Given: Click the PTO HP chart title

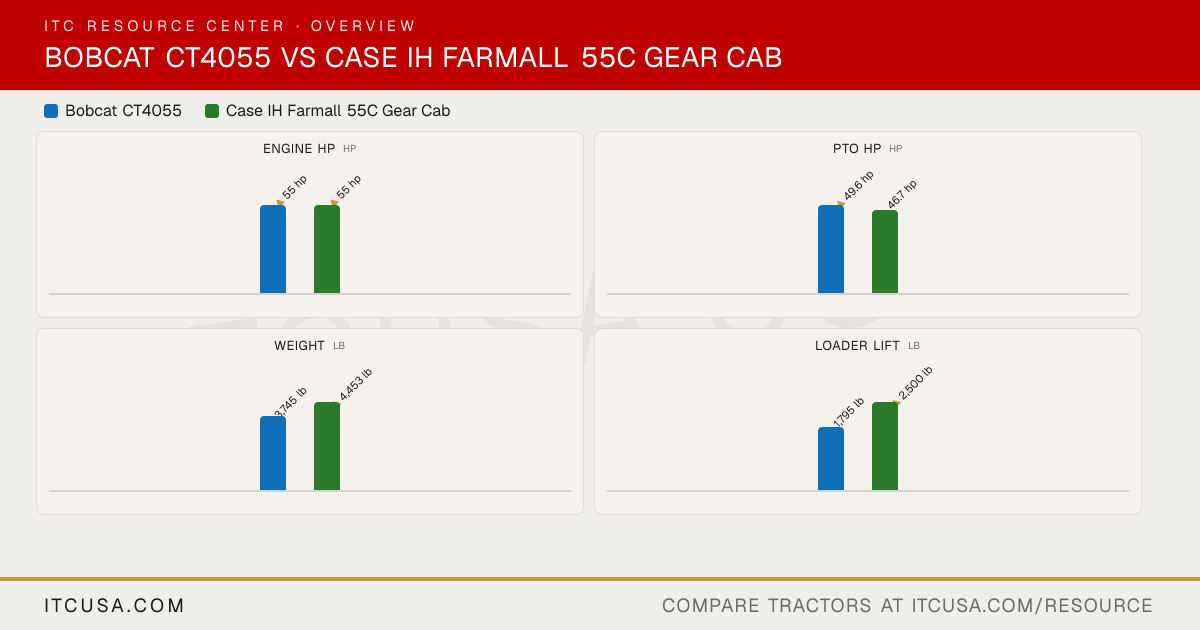Looking at the screenshot, I should (x=857, y=149).
